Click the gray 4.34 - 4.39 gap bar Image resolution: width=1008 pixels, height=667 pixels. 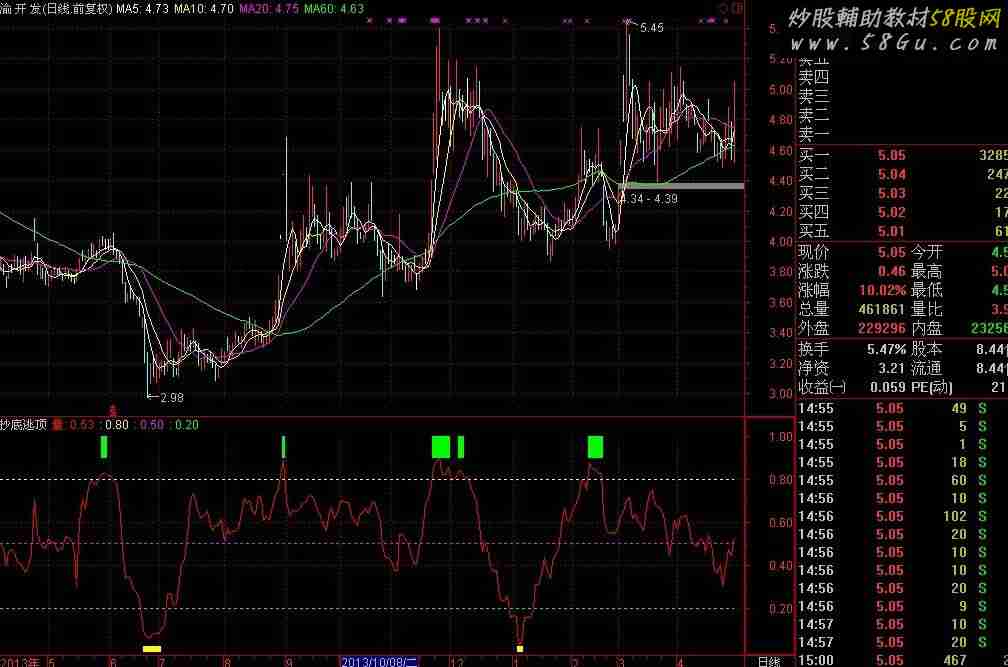click(x=682, y=186)
